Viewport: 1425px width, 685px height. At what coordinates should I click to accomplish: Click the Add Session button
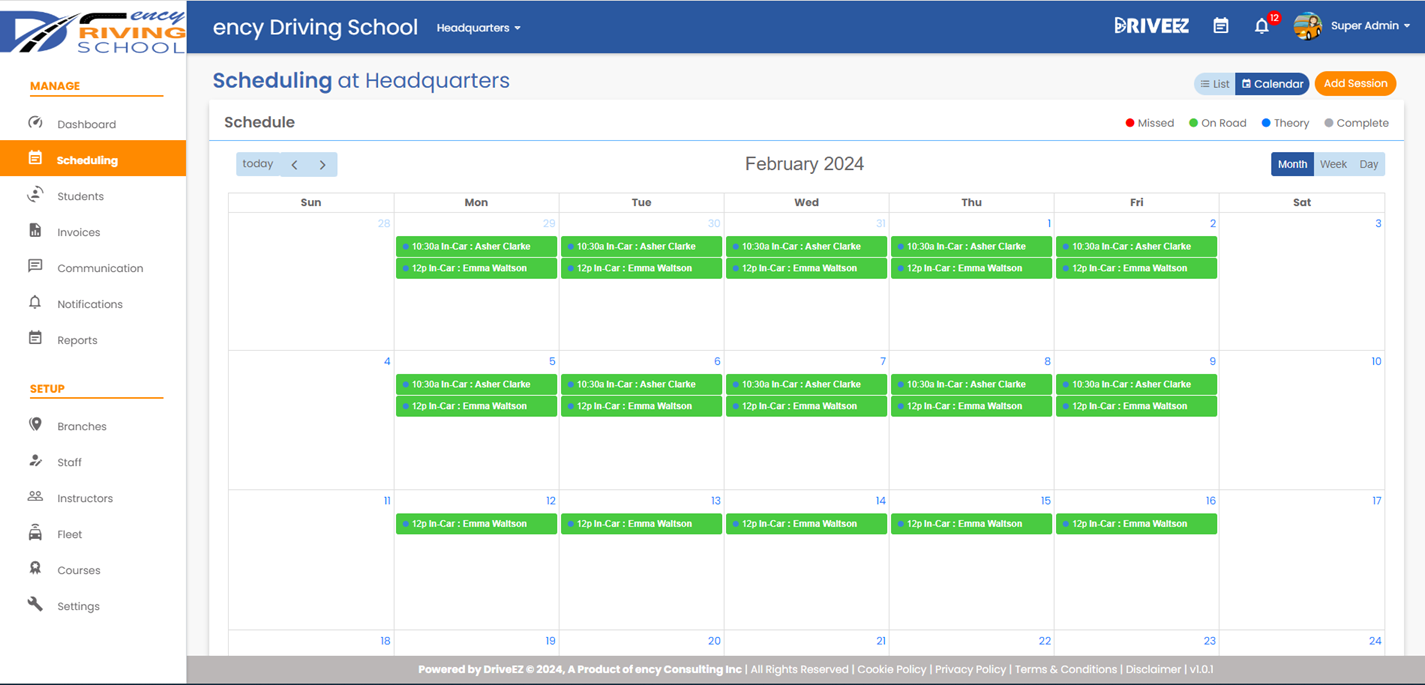pos(1355,83)
